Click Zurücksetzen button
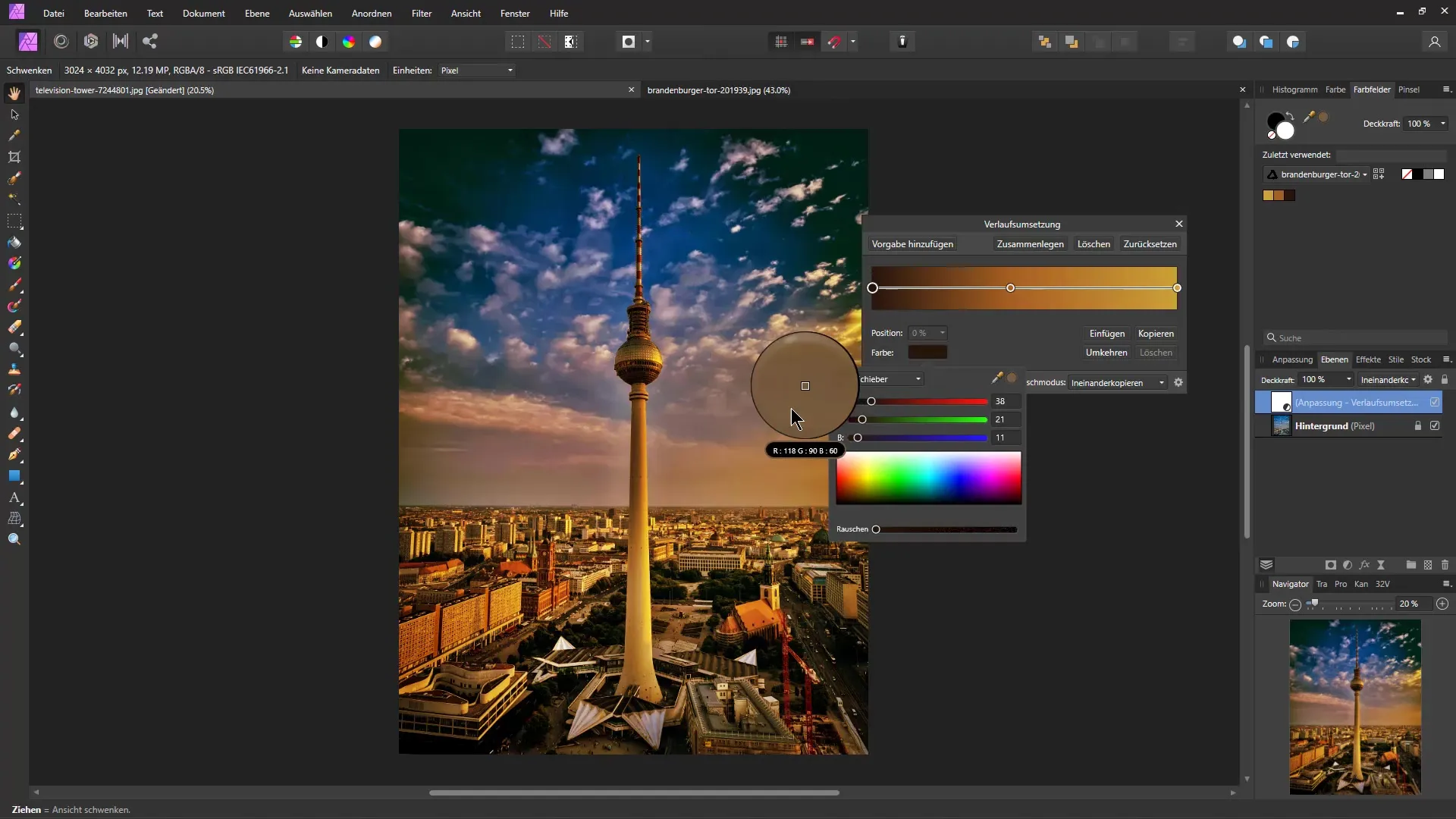This screenshot has width=1456, height=819. (1150, 244)
